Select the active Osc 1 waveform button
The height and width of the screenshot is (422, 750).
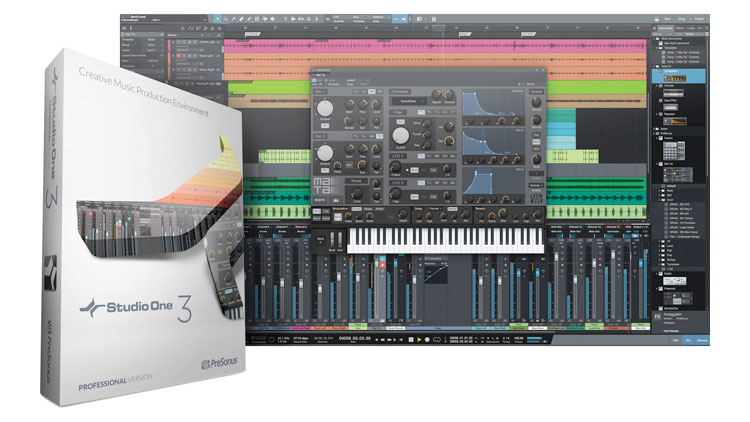coord(371,91)
